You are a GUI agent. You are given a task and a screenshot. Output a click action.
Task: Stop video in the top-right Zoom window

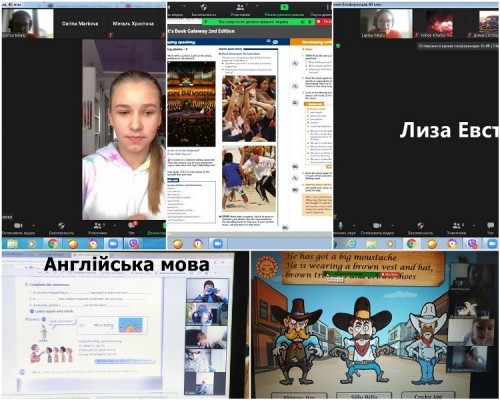[377, 229]
